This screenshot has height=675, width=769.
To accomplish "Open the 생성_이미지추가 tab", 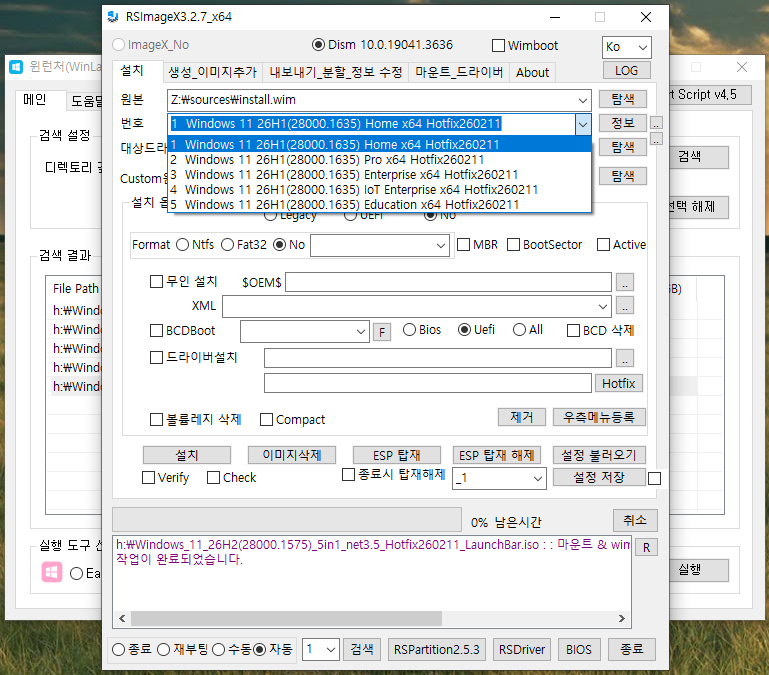I will [212, 73].
